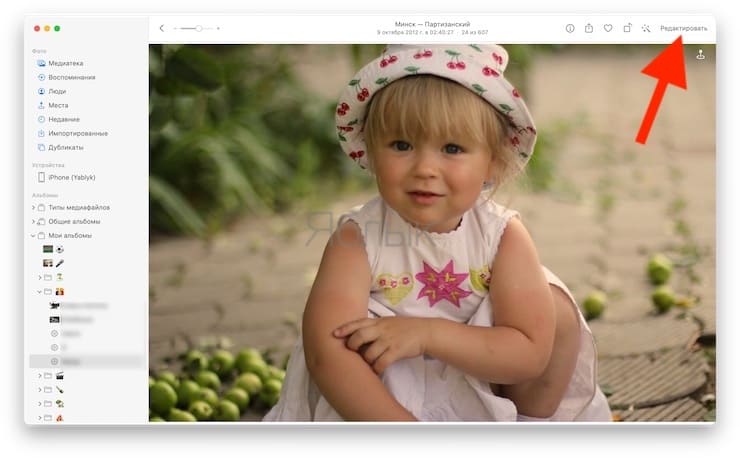740x458 pixels.
Task: Expand Общие альбомы group
Action: click(x=34, y=221)
